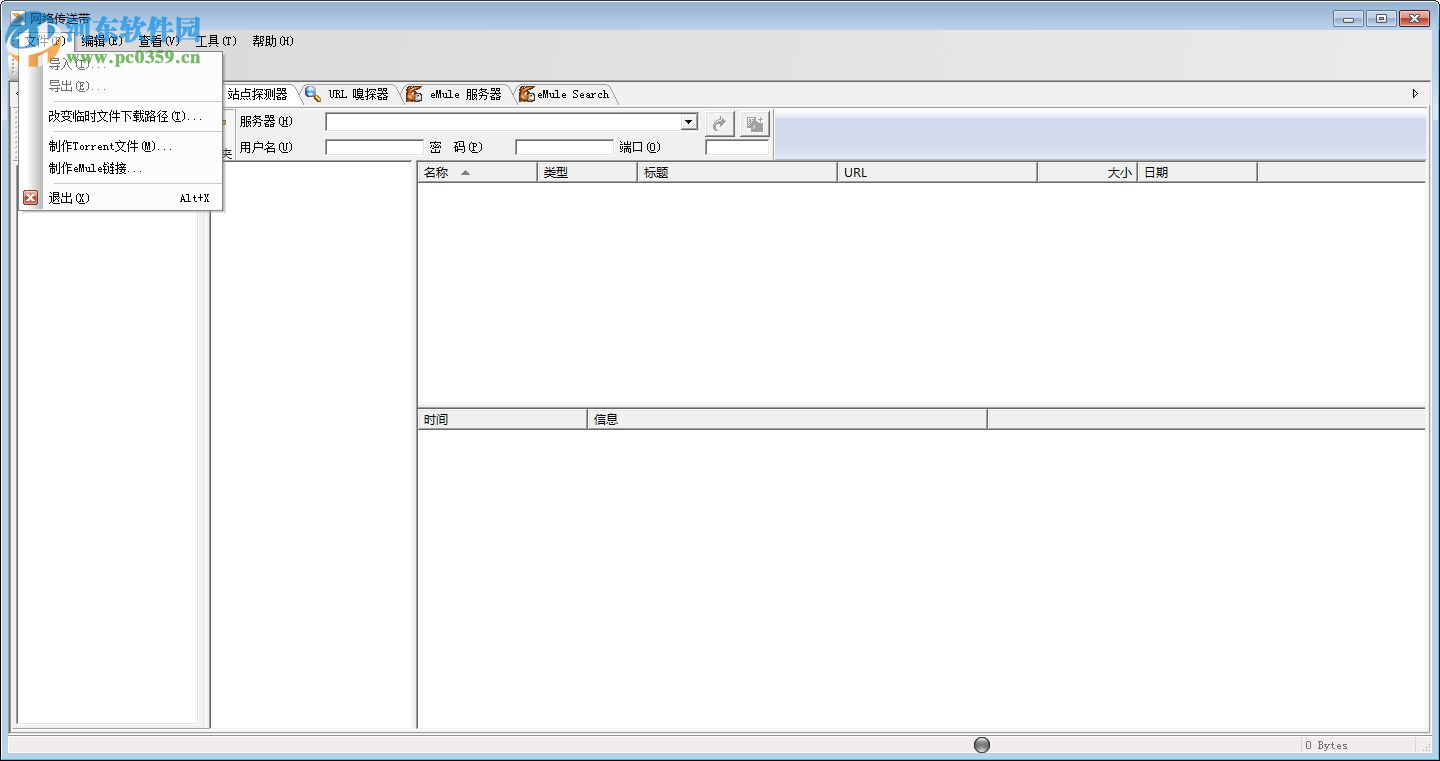Open the 工具 menu
The height and width of the screenshot is (761, 1440).
click(x=216, y=41)
